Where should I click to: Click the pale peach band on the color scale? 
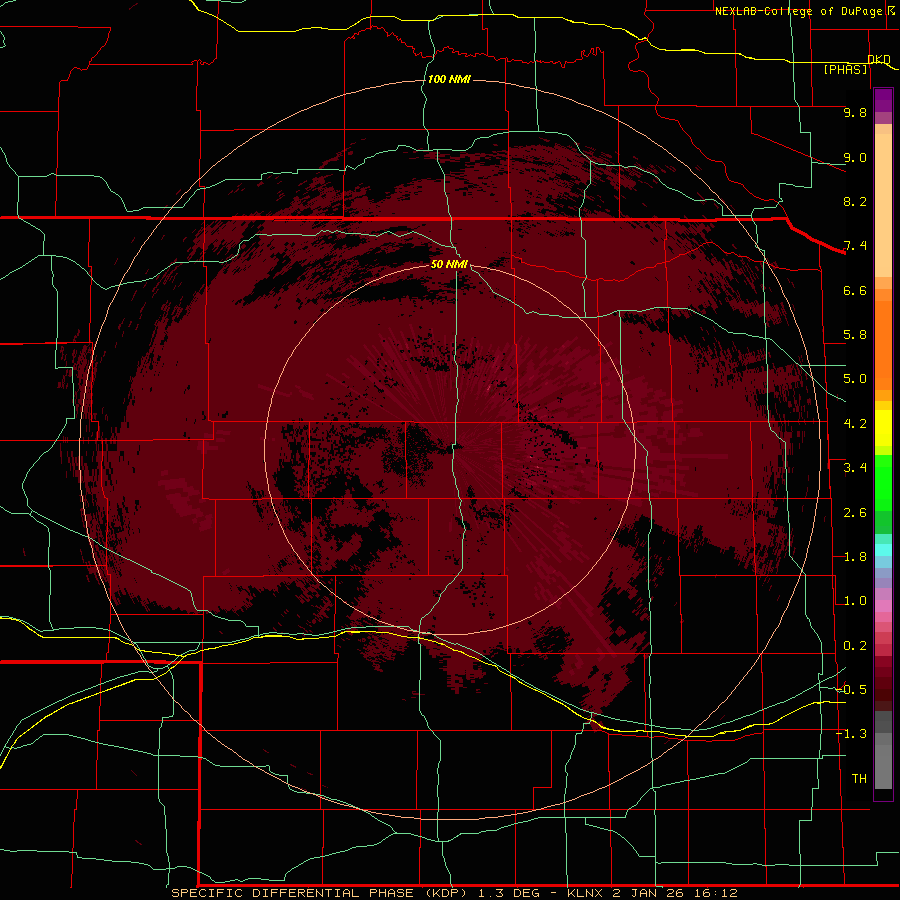tap(883, 205)
